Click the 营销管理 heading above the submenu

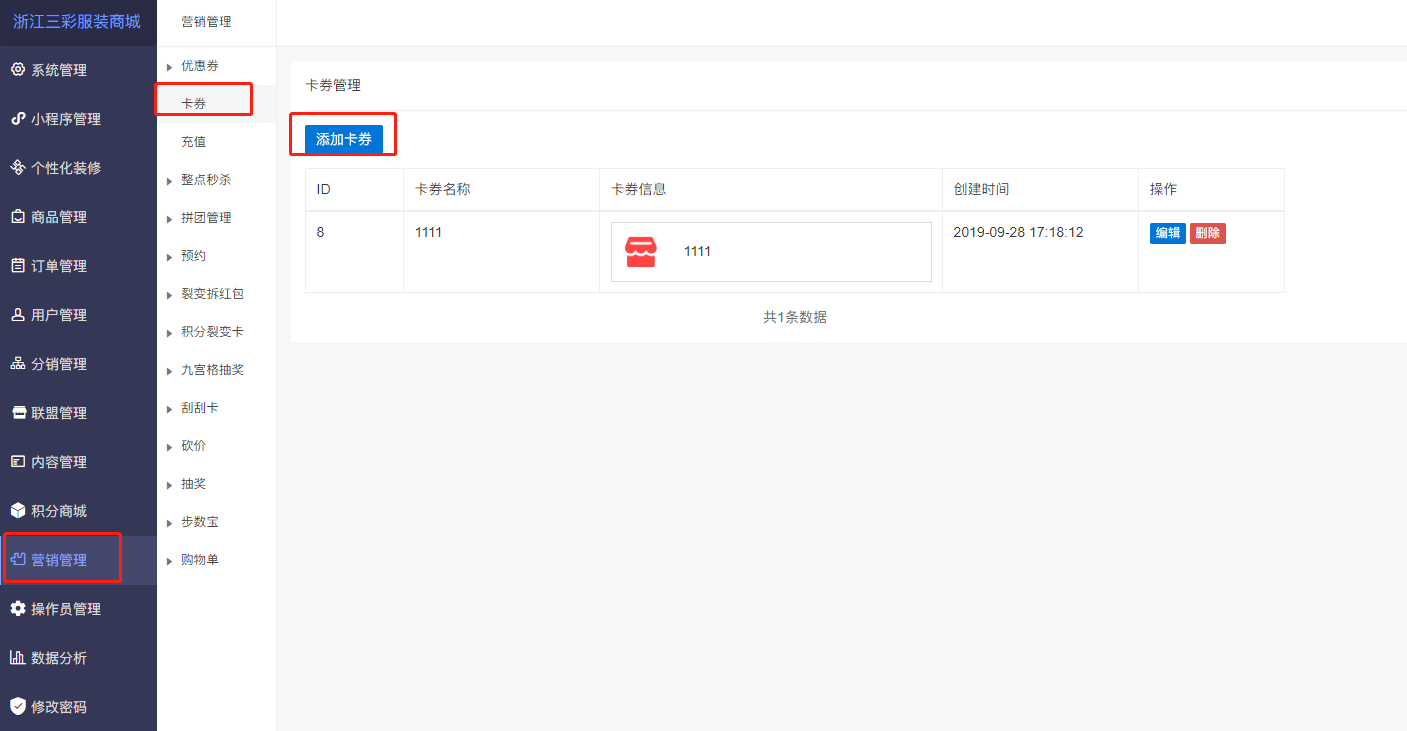tap(206, 22)
